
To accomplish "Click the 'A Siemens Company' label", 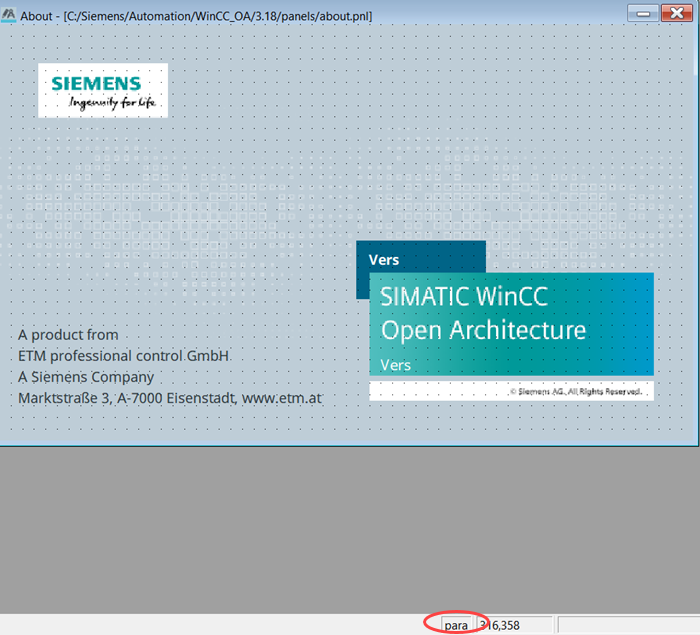I will point(86,377).
